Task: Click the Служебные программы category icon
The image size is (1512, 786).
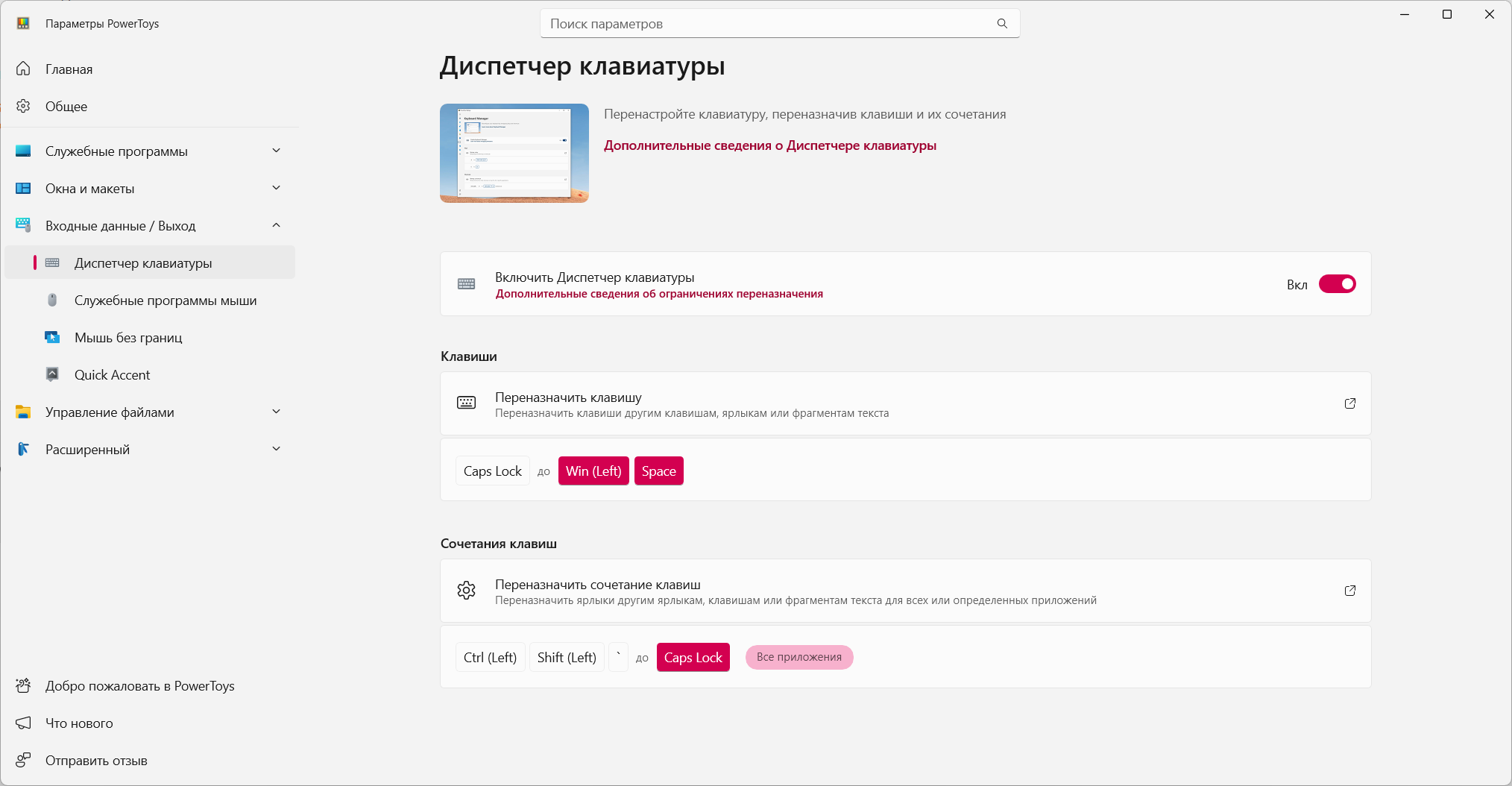Action: point(23,151)
